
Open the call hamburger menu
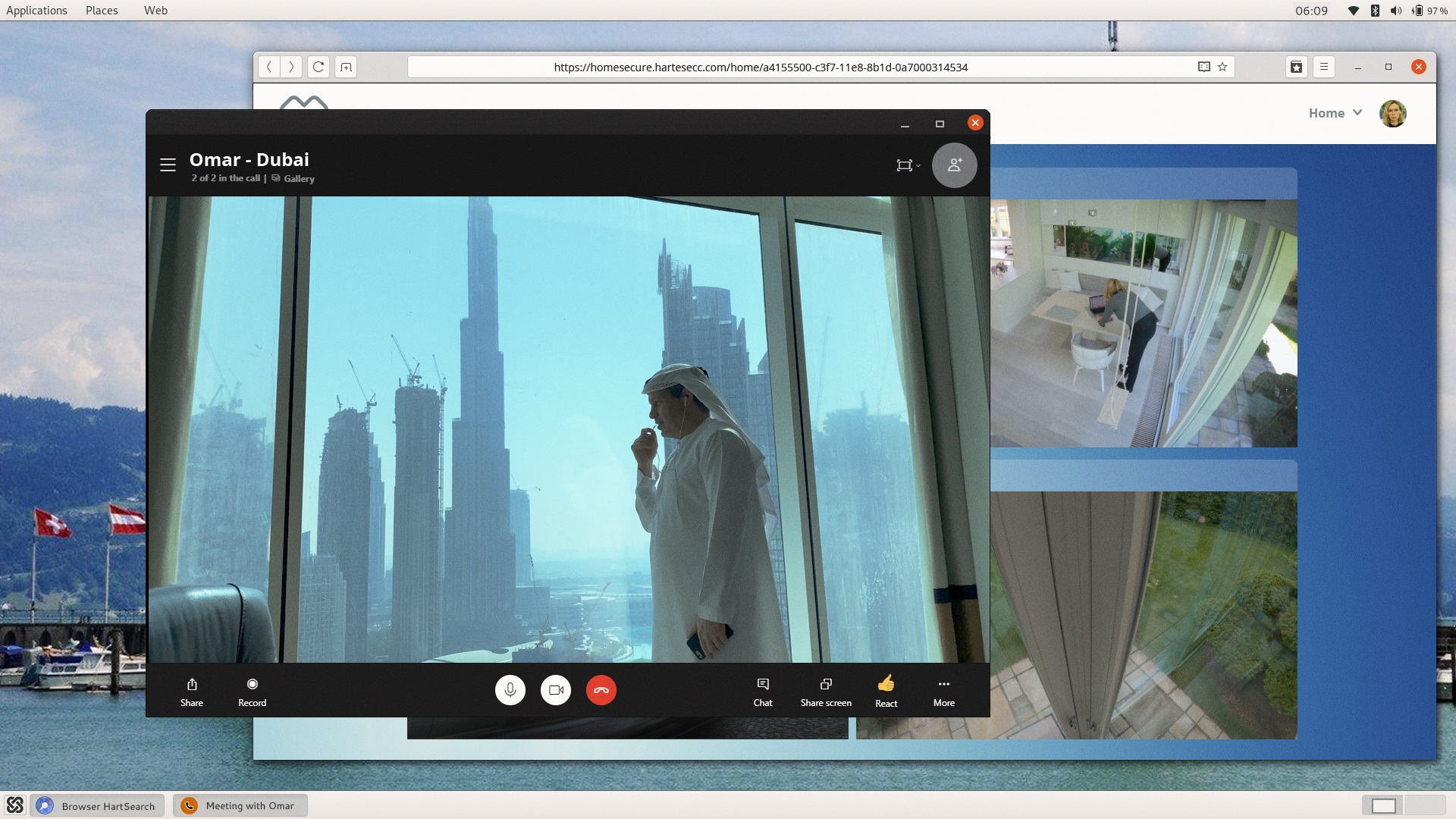point(168,165)
